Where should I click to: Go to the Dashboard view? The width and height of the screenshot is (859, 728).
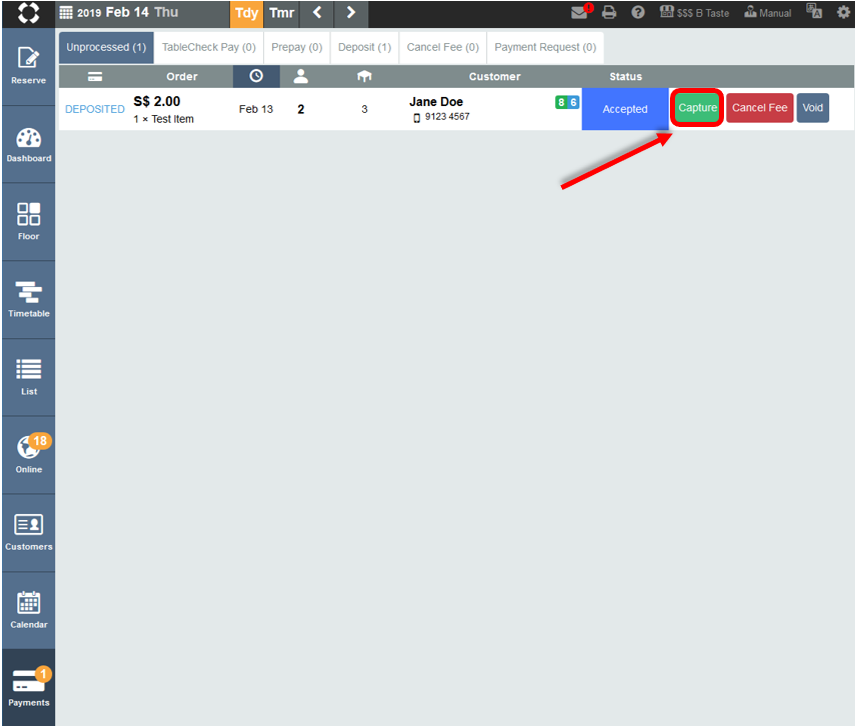(x=28, y=145)
